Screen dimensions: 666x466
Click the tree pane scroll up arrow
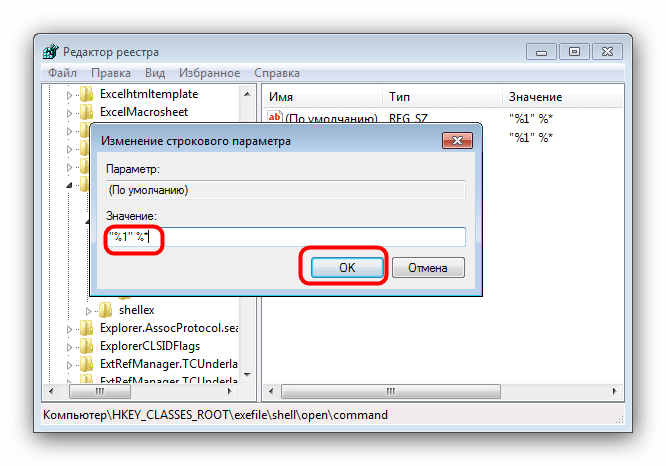click(247, 94)
